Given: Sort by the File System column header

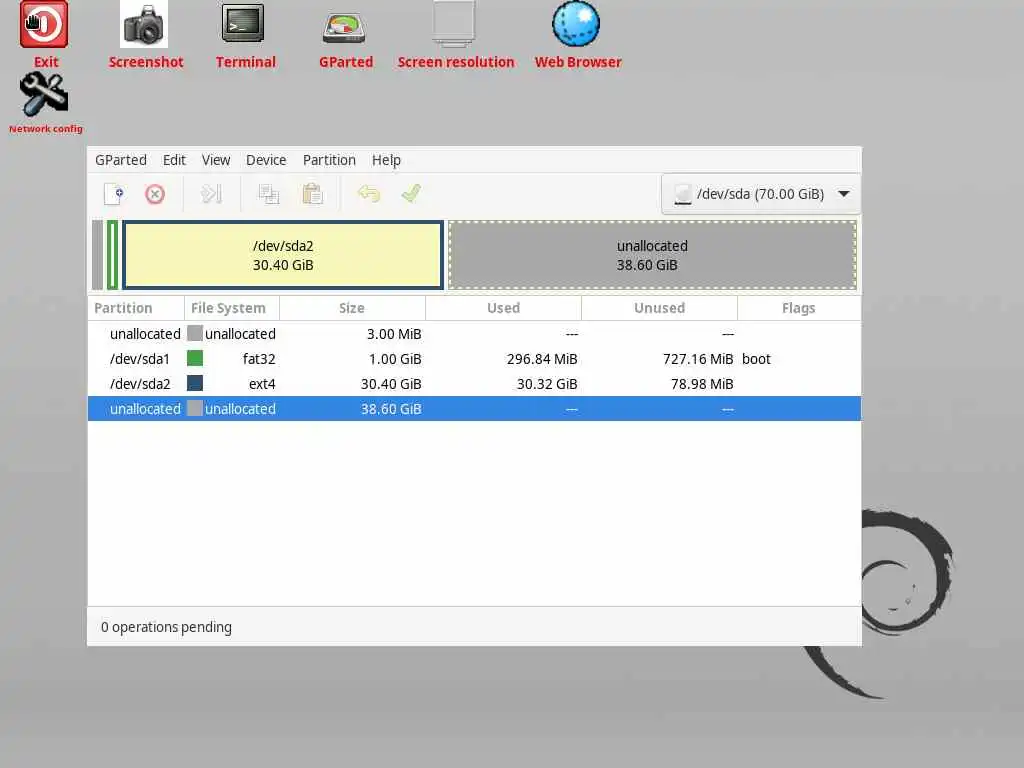Looking at the screenshot, I should click(232, 308).
